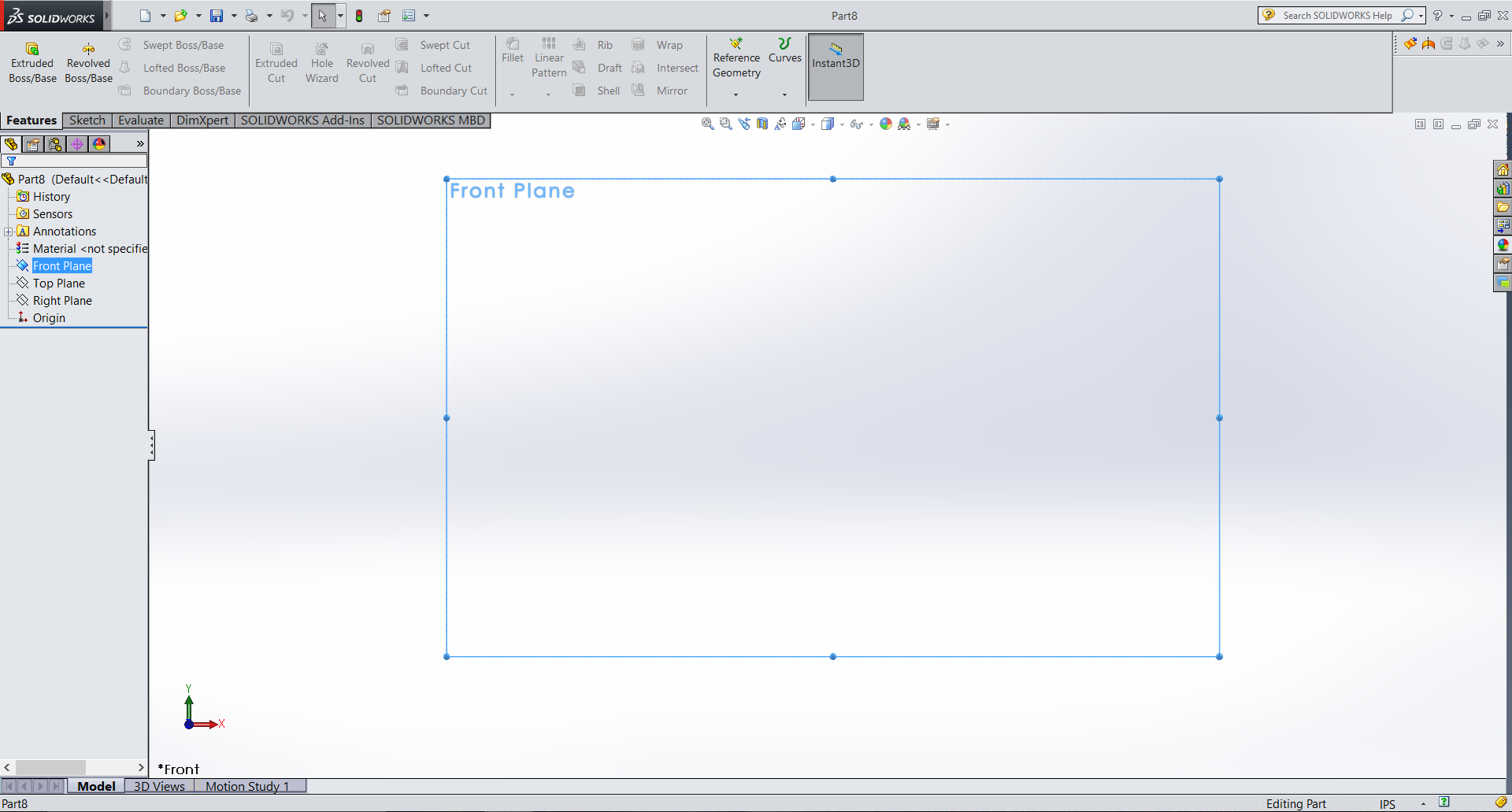Switch to the Sketch tab
The height and width of the screenshot is (812, 1512).
87,121
